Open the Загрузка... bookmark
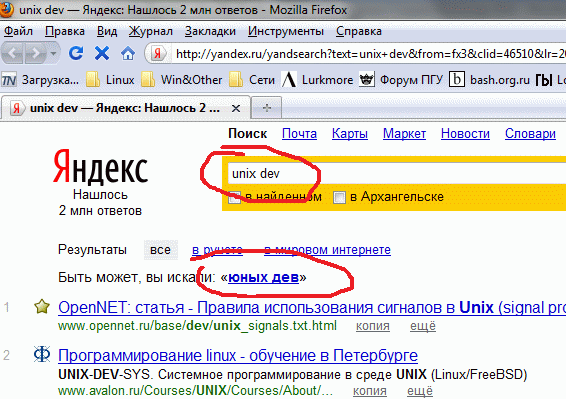The image size is (566, 399). (40, 80)
